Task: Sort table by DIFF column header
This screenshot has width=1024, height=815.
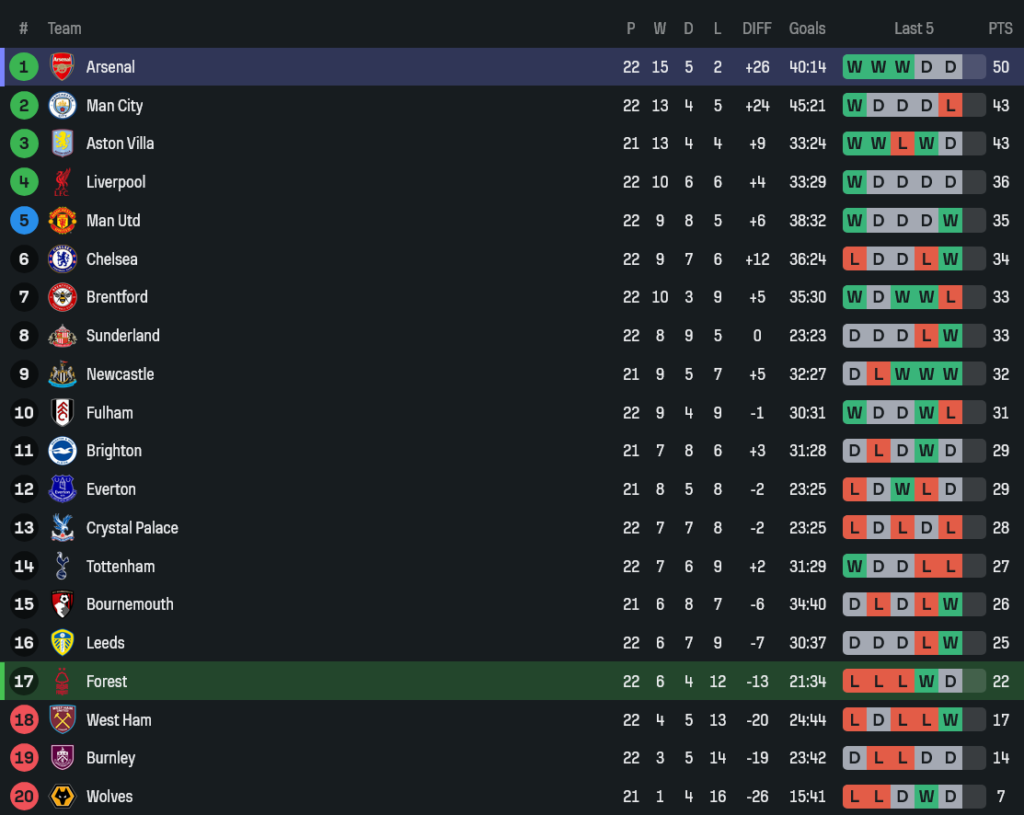Action: coord(757,28)
